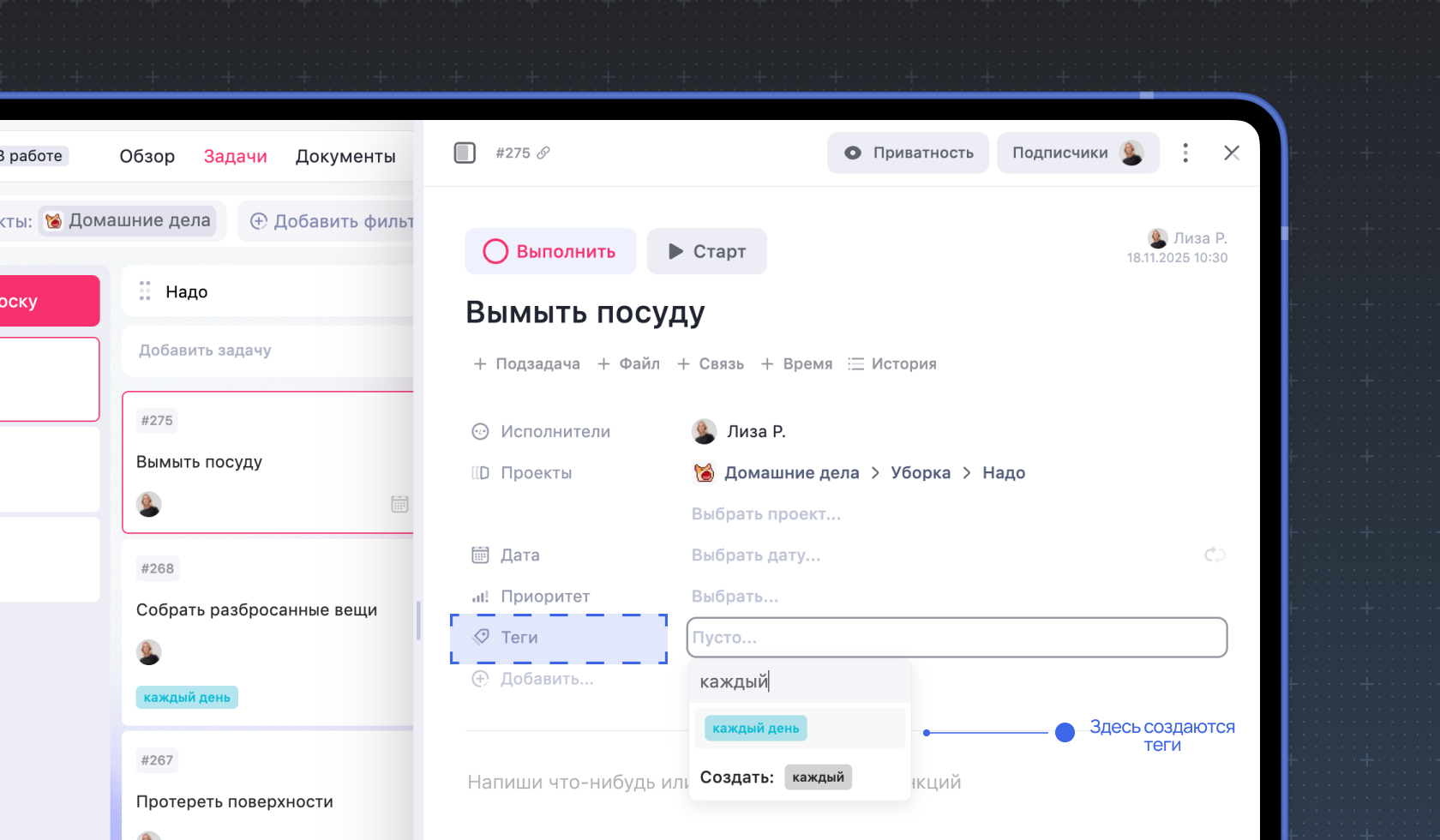Add a subtask via + Подзадача

click(526, 363)
